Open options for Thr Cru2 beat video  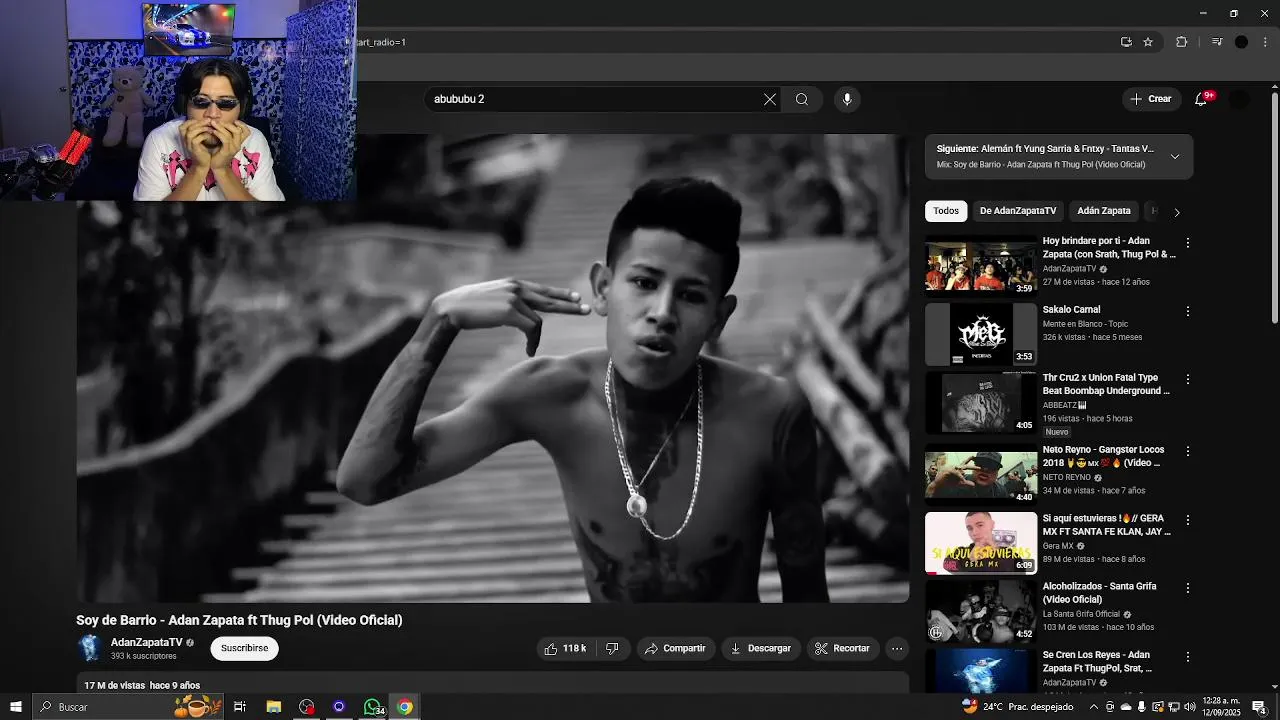[1188, 380]
